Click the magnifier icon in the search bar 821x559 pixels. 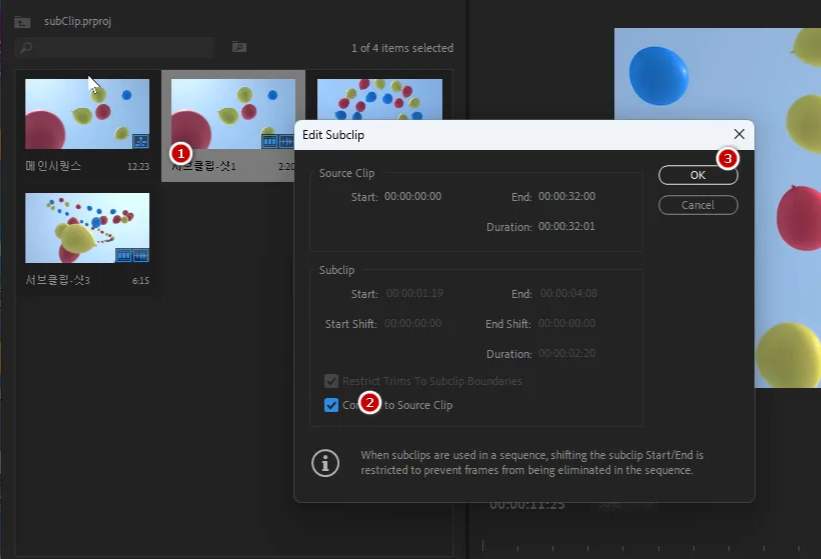click(x=26, y=47)
